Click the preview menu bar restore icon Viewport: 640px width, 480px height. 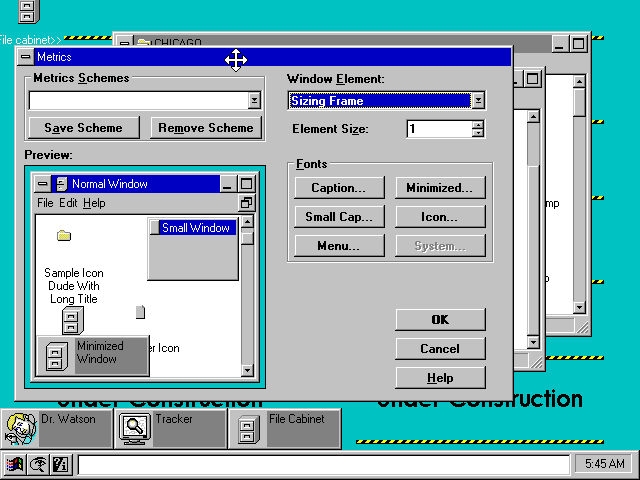pos(247,203)
